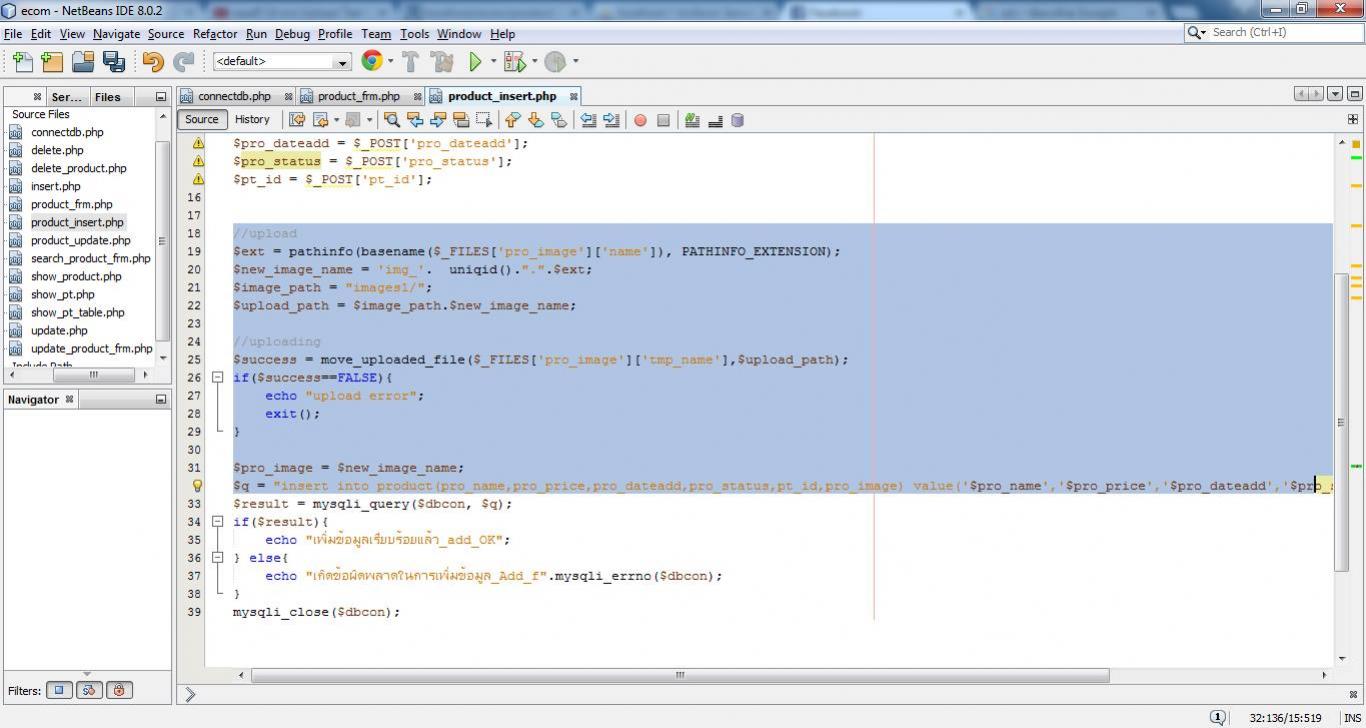The height and width of the screenshot is (728, 1366).
Task: Click the Save All toolbar icon
Action: tap(113, 62)
